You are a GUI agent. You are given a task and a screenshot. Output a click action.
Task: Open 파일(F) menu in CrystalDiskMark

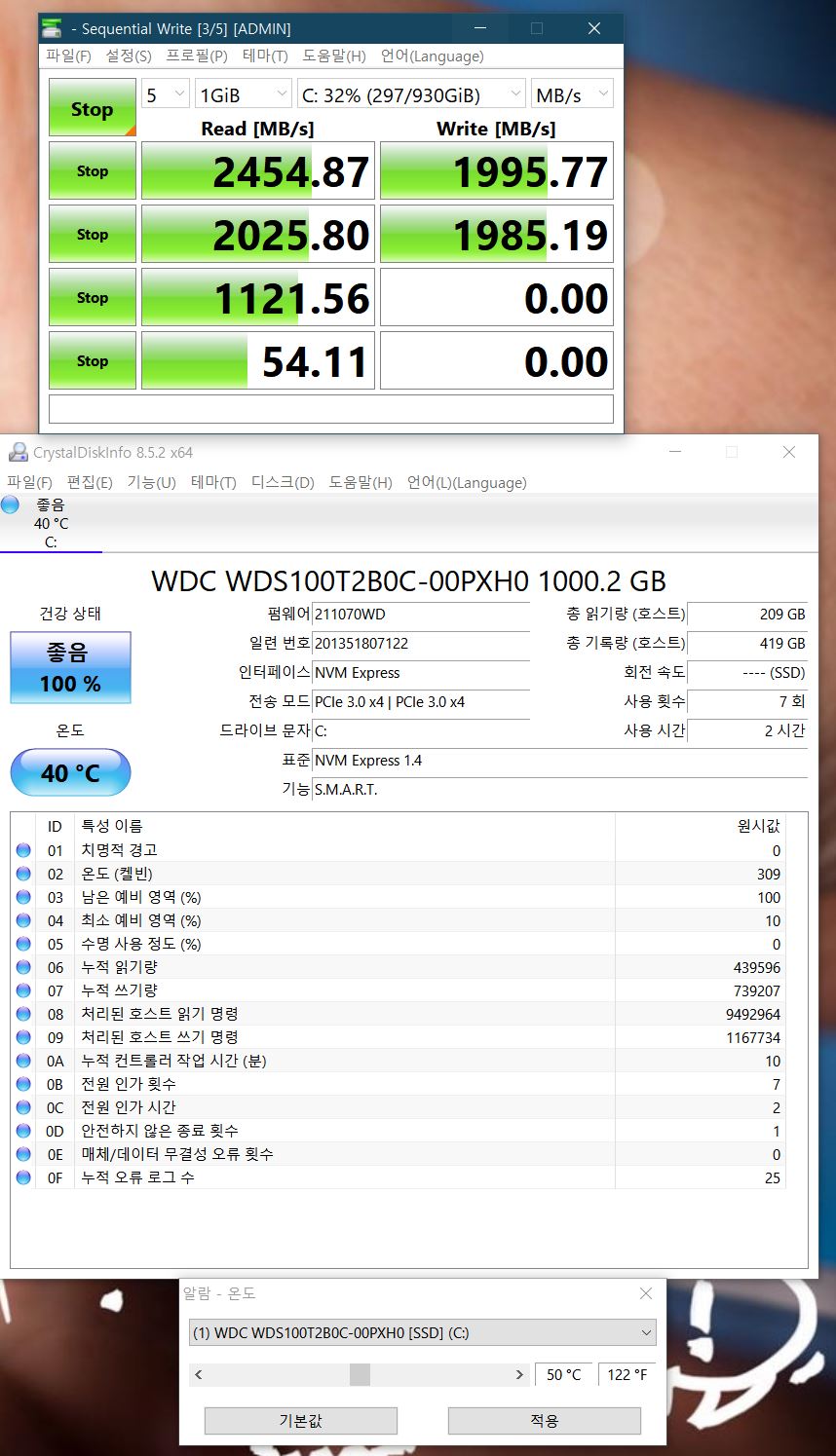tap(68, 56)
